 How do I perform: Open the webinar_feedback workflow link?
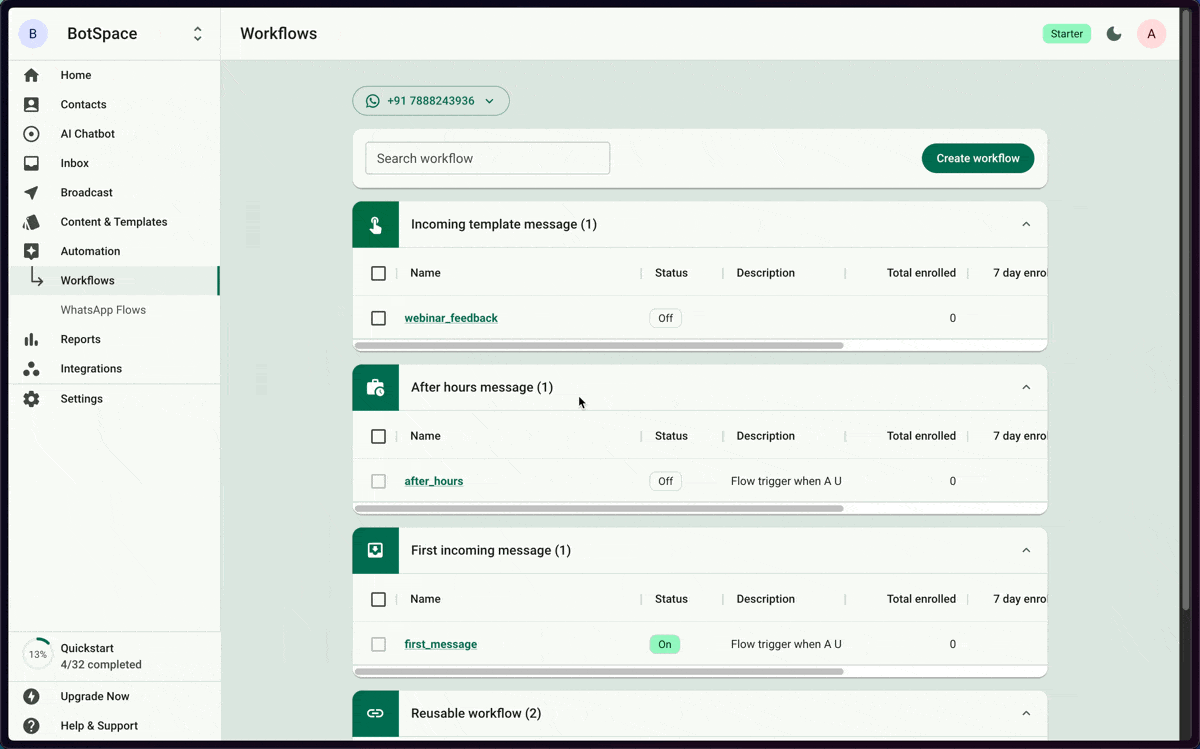pyautogui.click(x=451, y=318)
